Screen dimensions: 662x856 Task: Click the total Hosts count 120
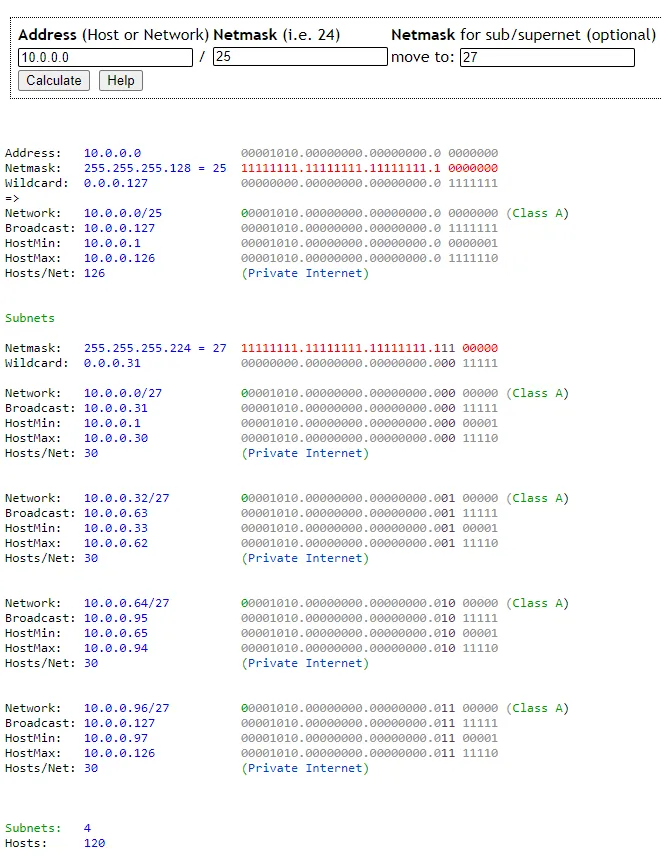tap(94, 843)
